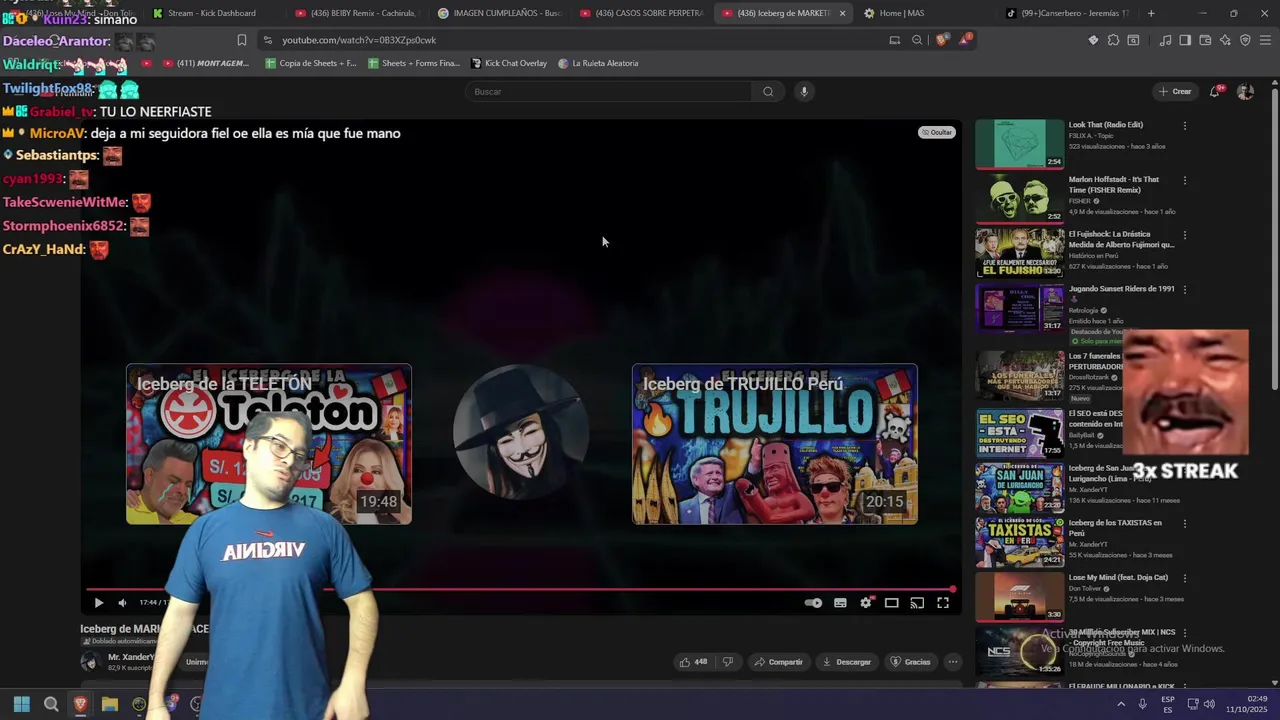Start voice search with the microphone icon
The height and width of the screenshot is (720, 1280).
coord(803,91)
